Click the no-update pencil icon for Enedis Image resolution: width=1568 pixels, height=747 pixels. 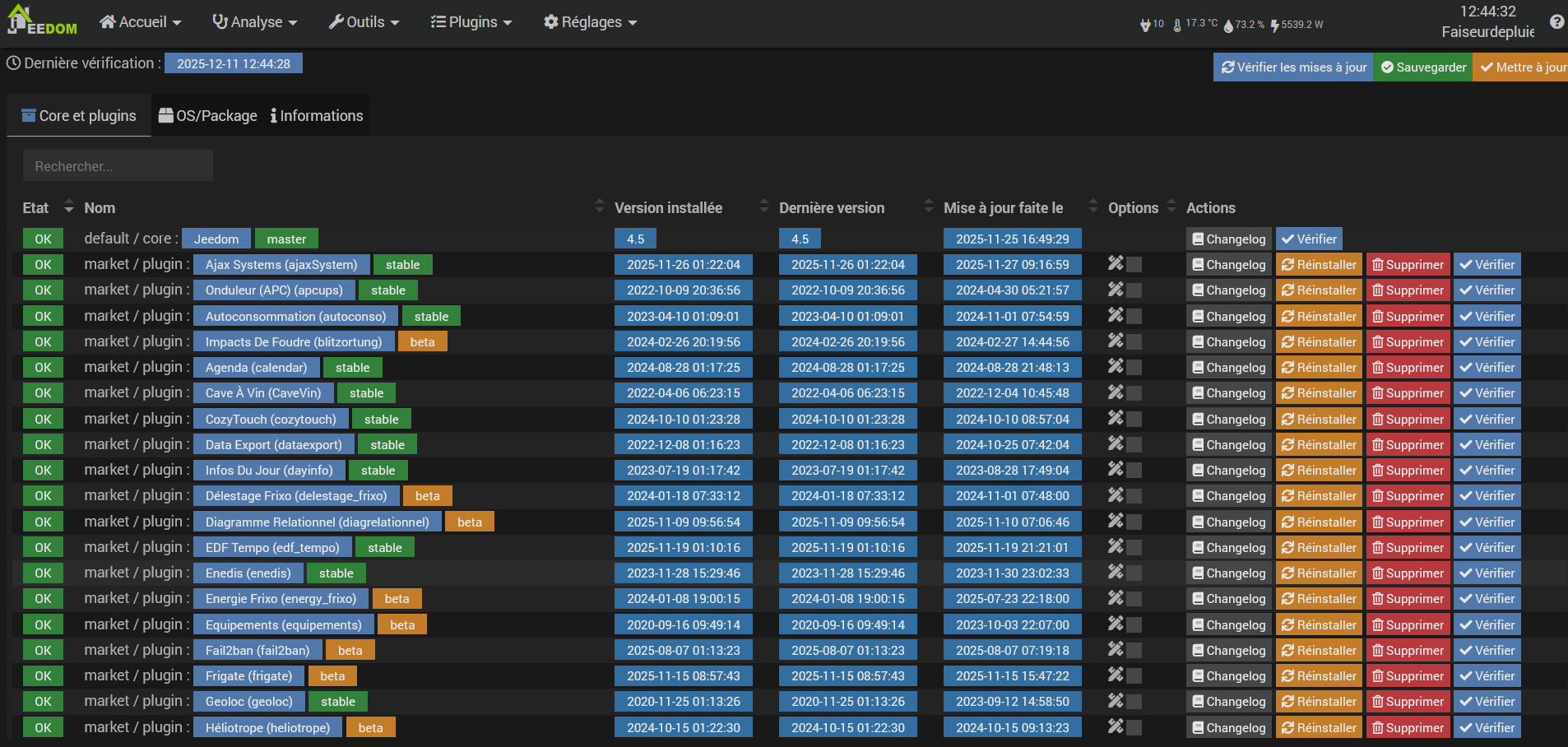[x=1115, y=572]
